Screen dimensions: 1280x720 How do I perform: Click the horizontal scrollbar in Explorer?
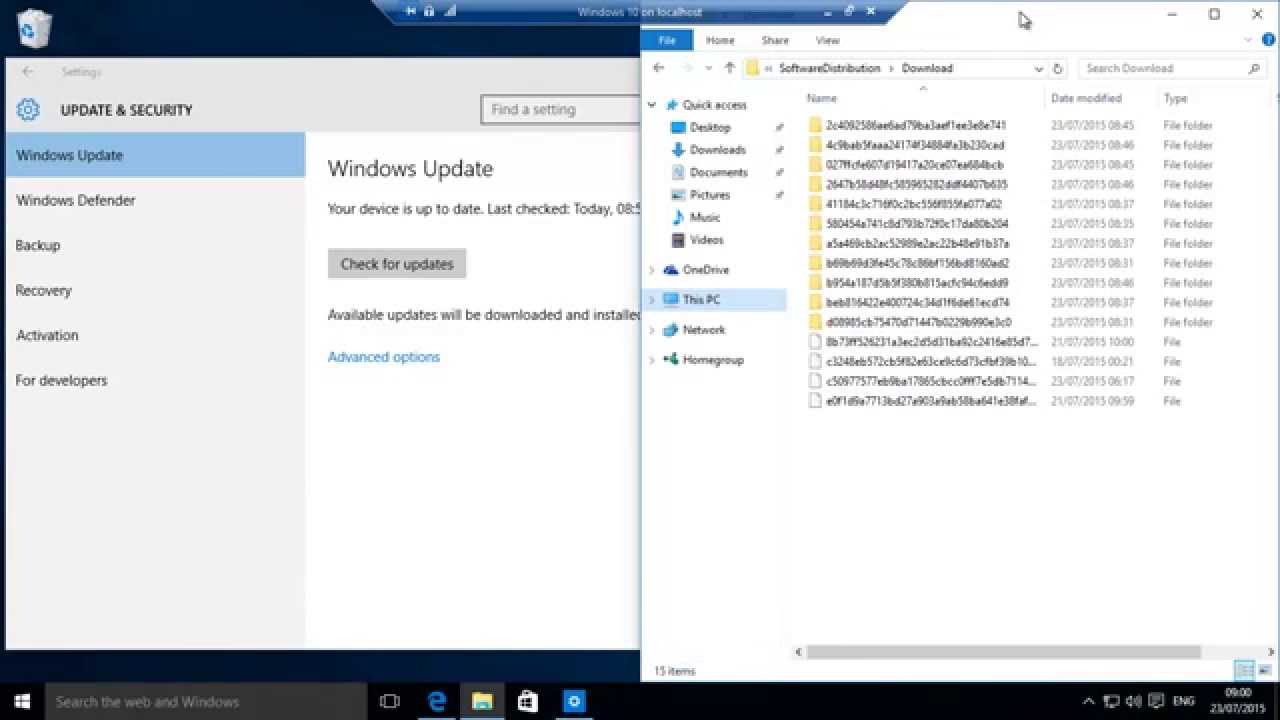point(1003,652)
